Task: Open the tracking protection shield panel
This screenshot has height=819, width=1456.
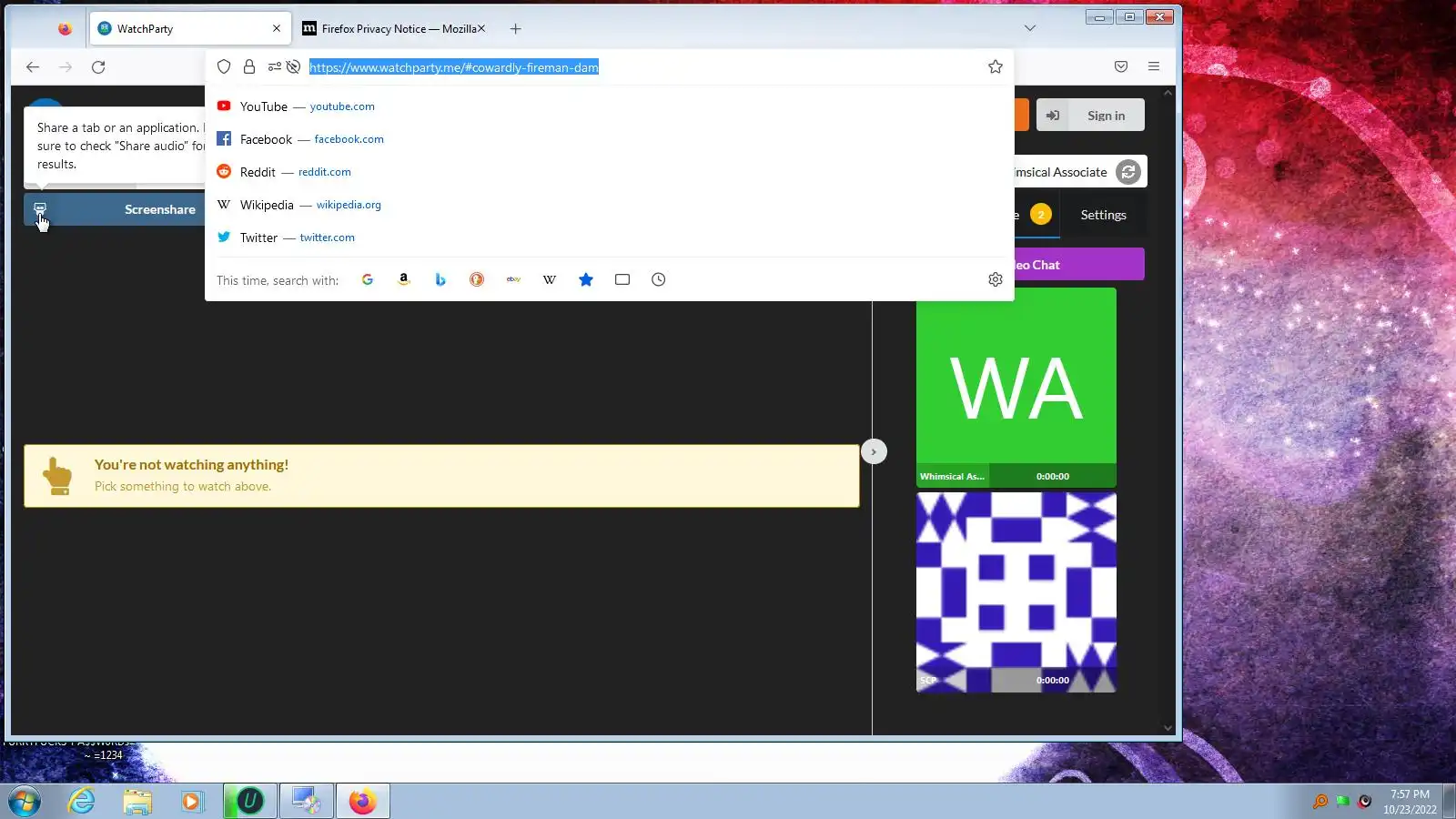Action: click(224, 66)
